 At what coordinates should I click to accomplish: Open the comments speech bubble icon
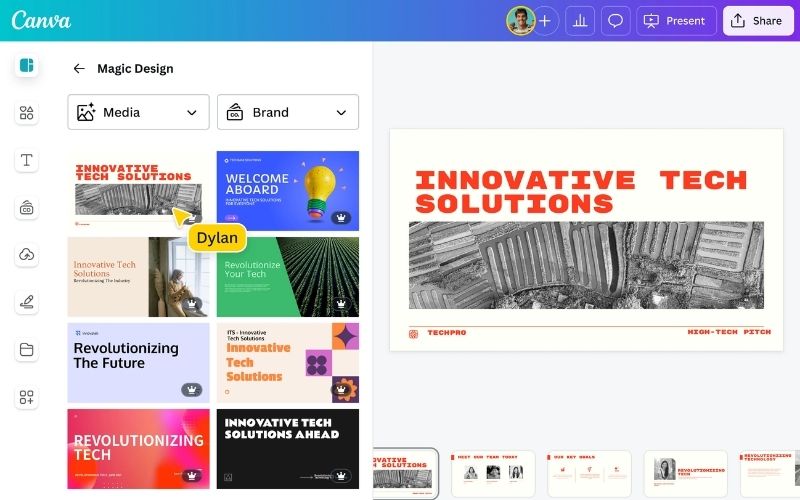pos(616,21)
